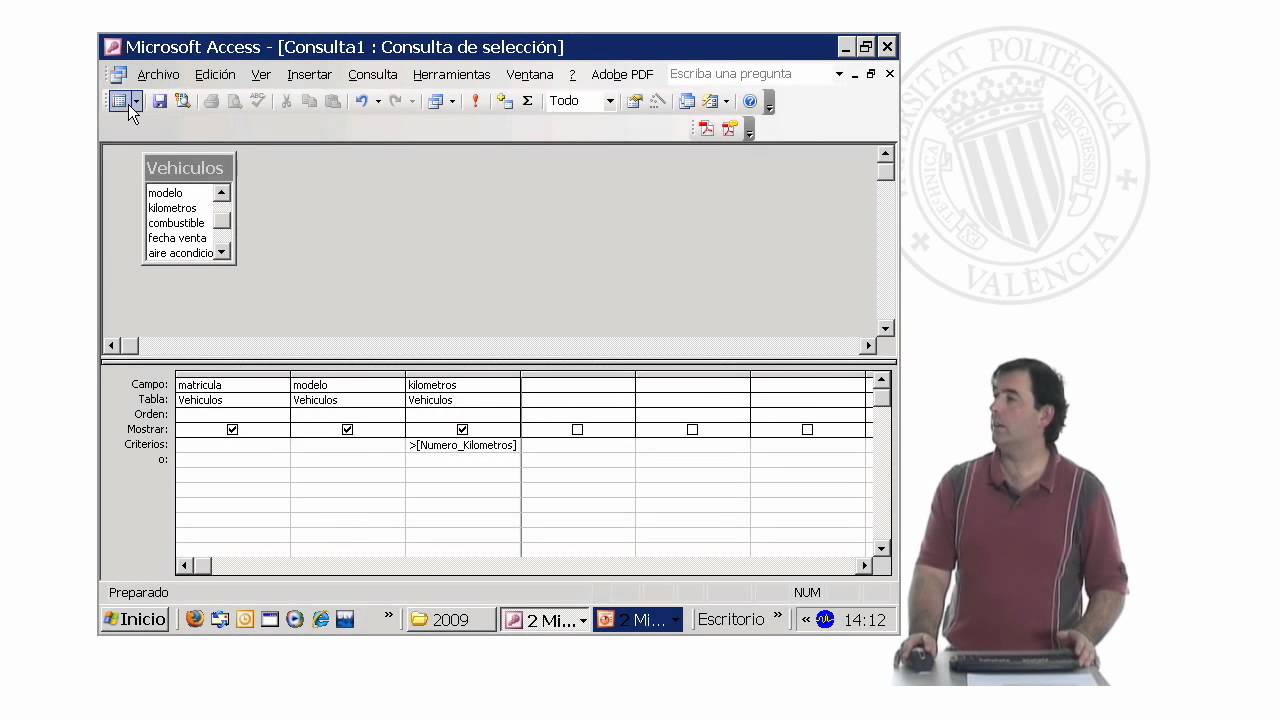Screen dimensions: 1280x720
Task: Click the file search toolbar icon
Action: point(182,101)
